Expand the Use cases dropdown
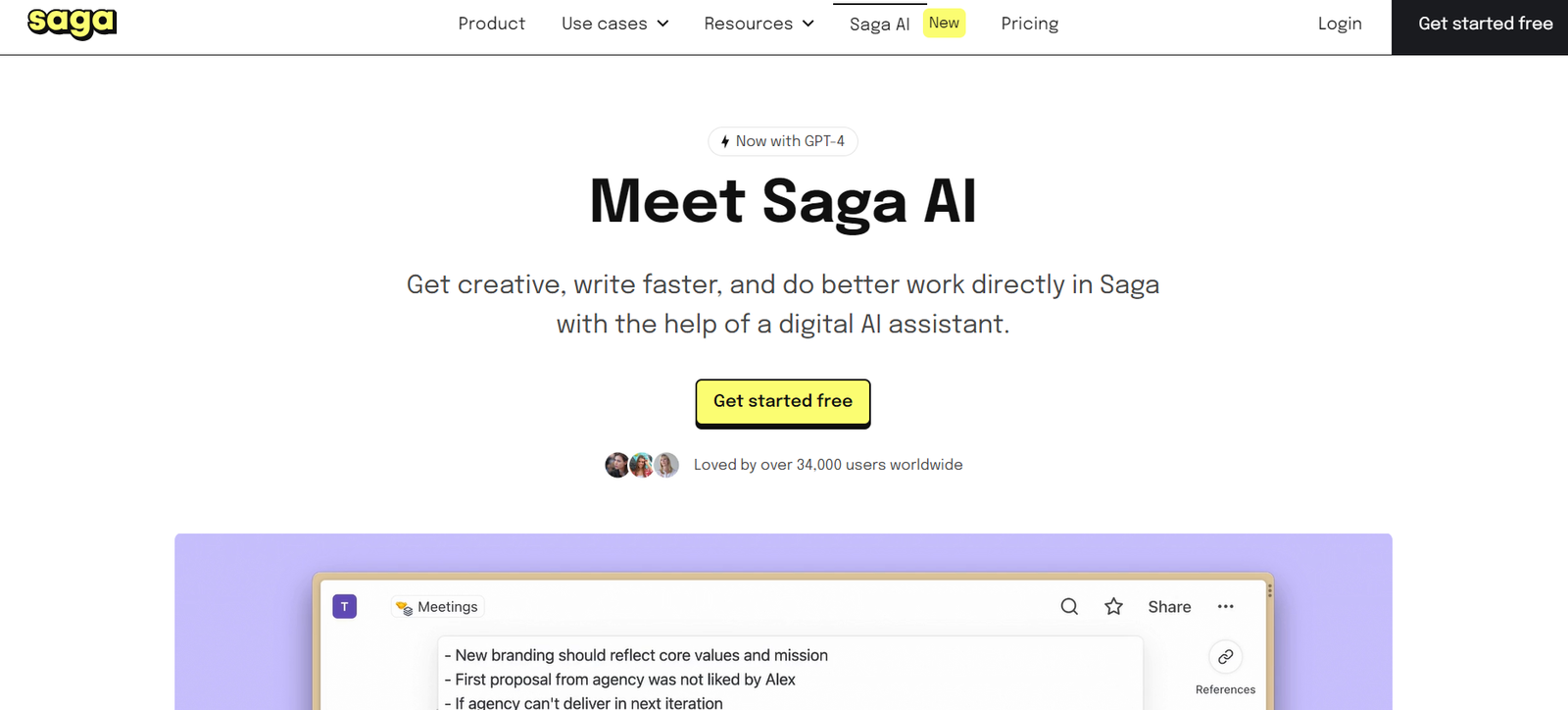This screenshot has height=710, width=1568. (x=614, y=24)
